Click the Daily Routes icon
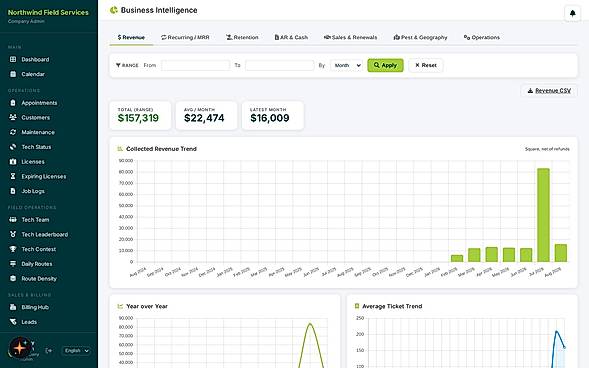Viewport: 589px width, 368px height. 13,264
